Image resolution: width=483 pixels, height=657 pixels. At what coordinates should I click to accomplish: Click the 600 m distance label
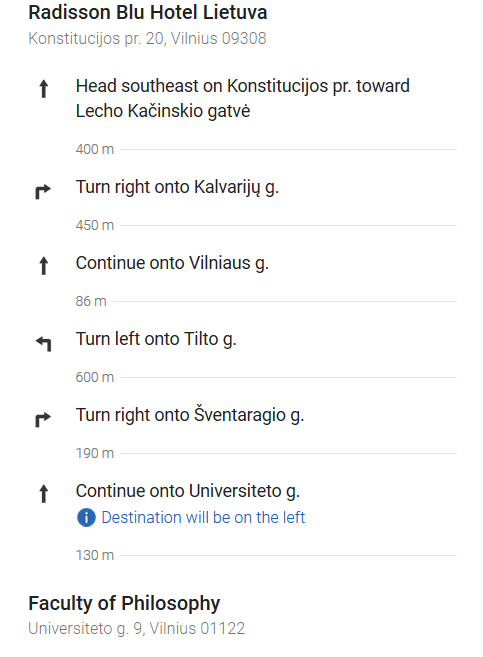(95, 377)
